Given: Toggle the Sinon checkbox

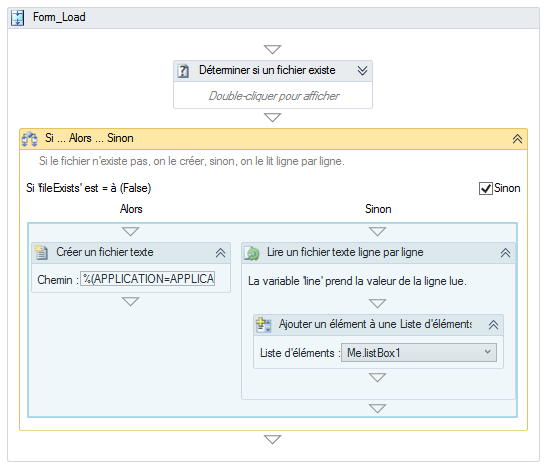Looking at the screenshot, I should [485, 188].
